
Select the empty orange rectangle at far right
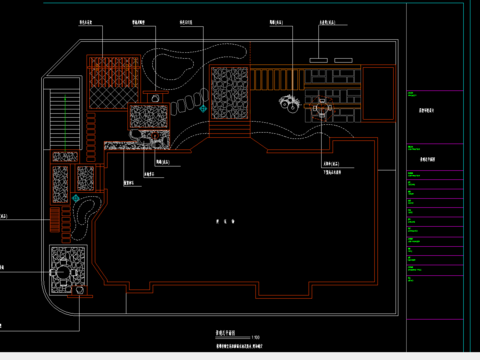378,93
